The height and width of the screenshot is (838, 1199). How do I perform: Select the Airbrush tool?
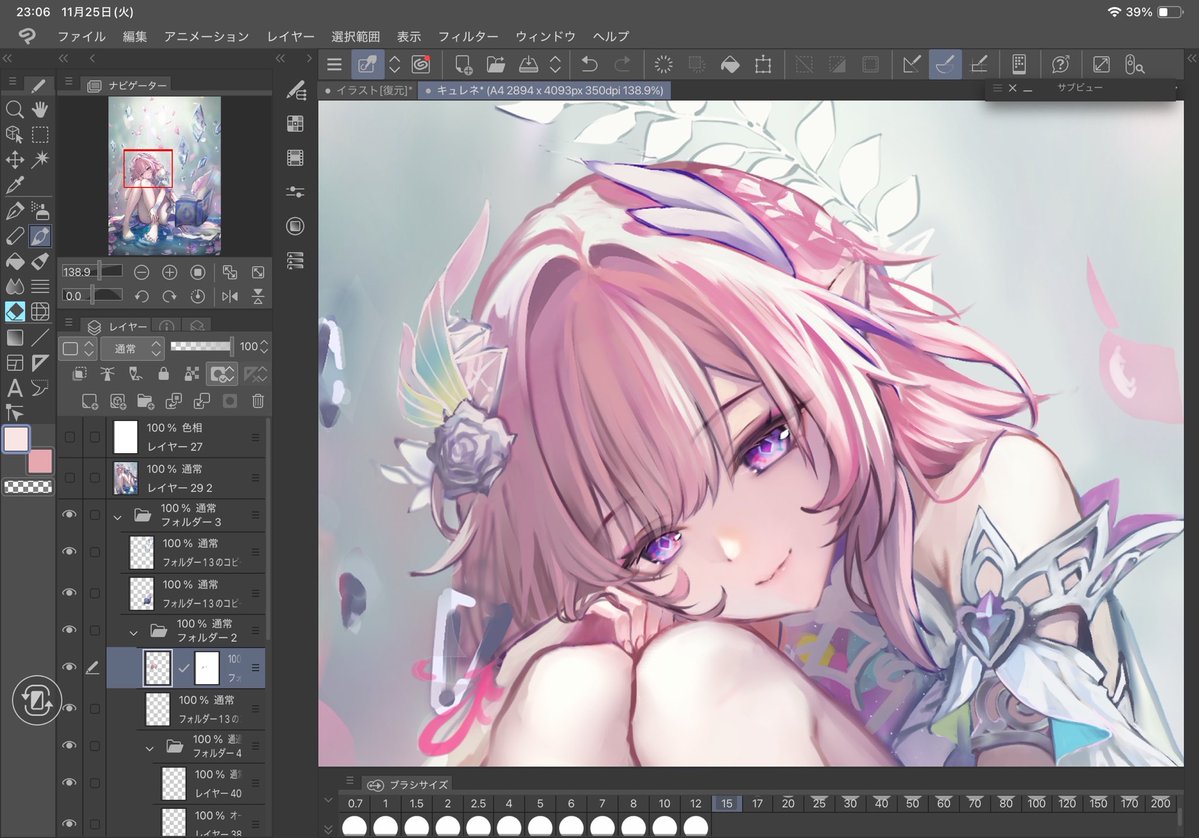(x=40, y=210)
